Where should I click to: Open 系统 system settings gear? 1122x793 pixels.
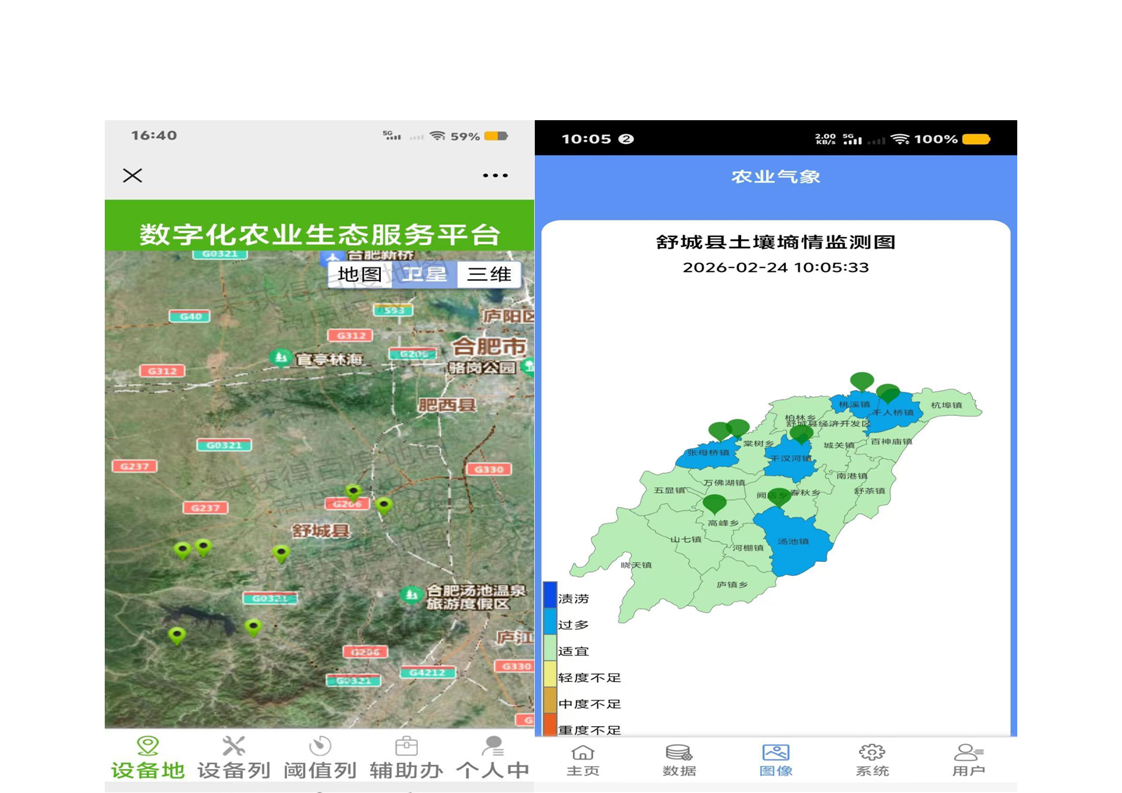point(872,760)
